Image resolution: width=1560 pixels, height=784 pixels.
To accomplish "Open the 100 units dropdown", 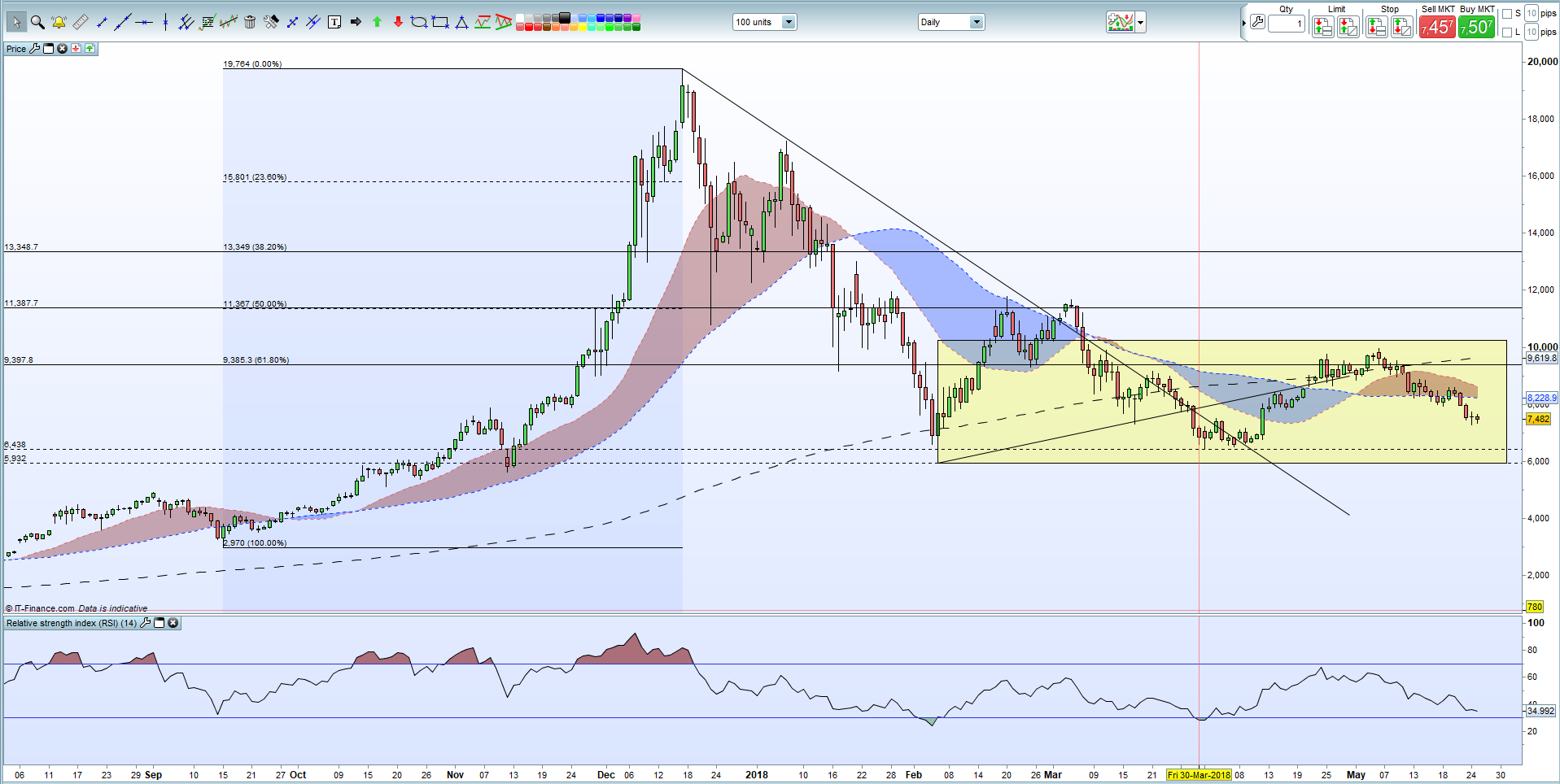I will (x=764, y=22).
